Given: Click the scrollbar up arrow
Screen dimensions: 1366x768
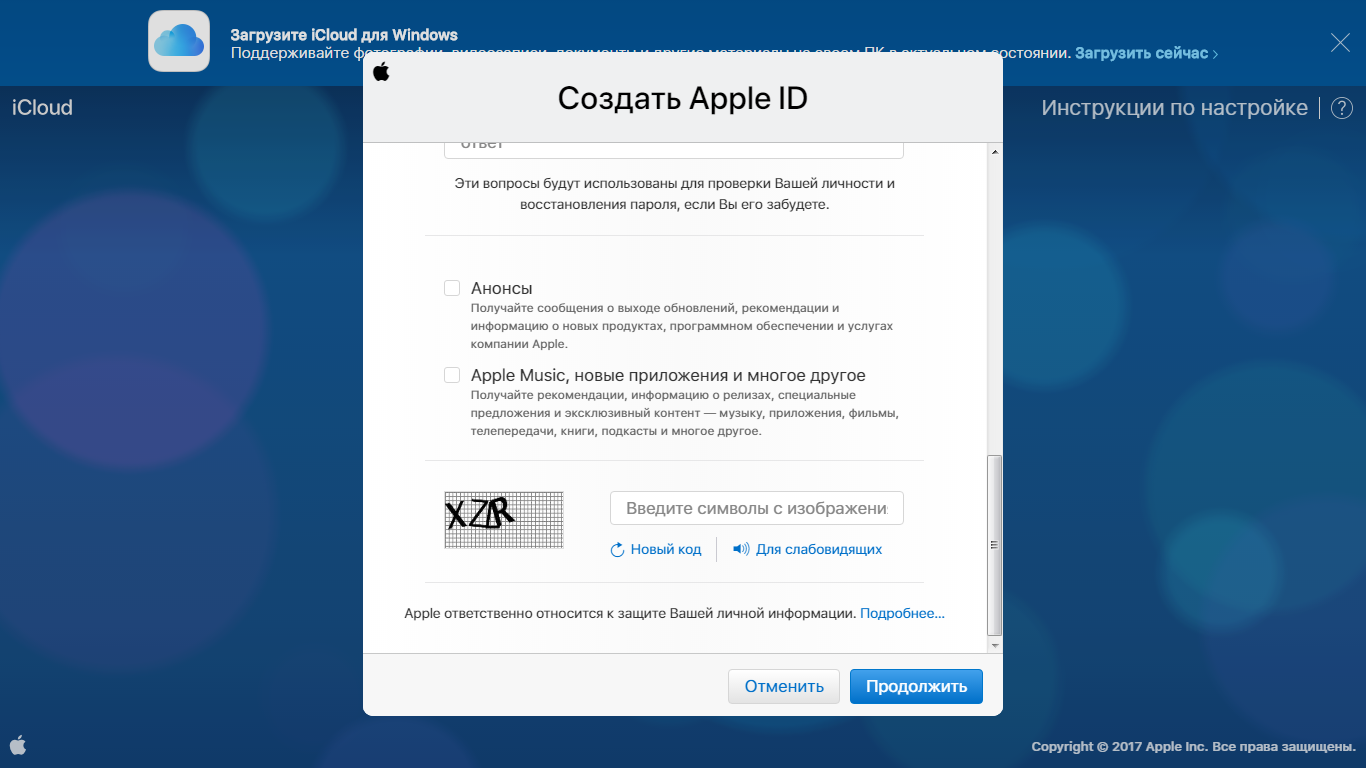Looking at the screenshot, I should 994,150.
